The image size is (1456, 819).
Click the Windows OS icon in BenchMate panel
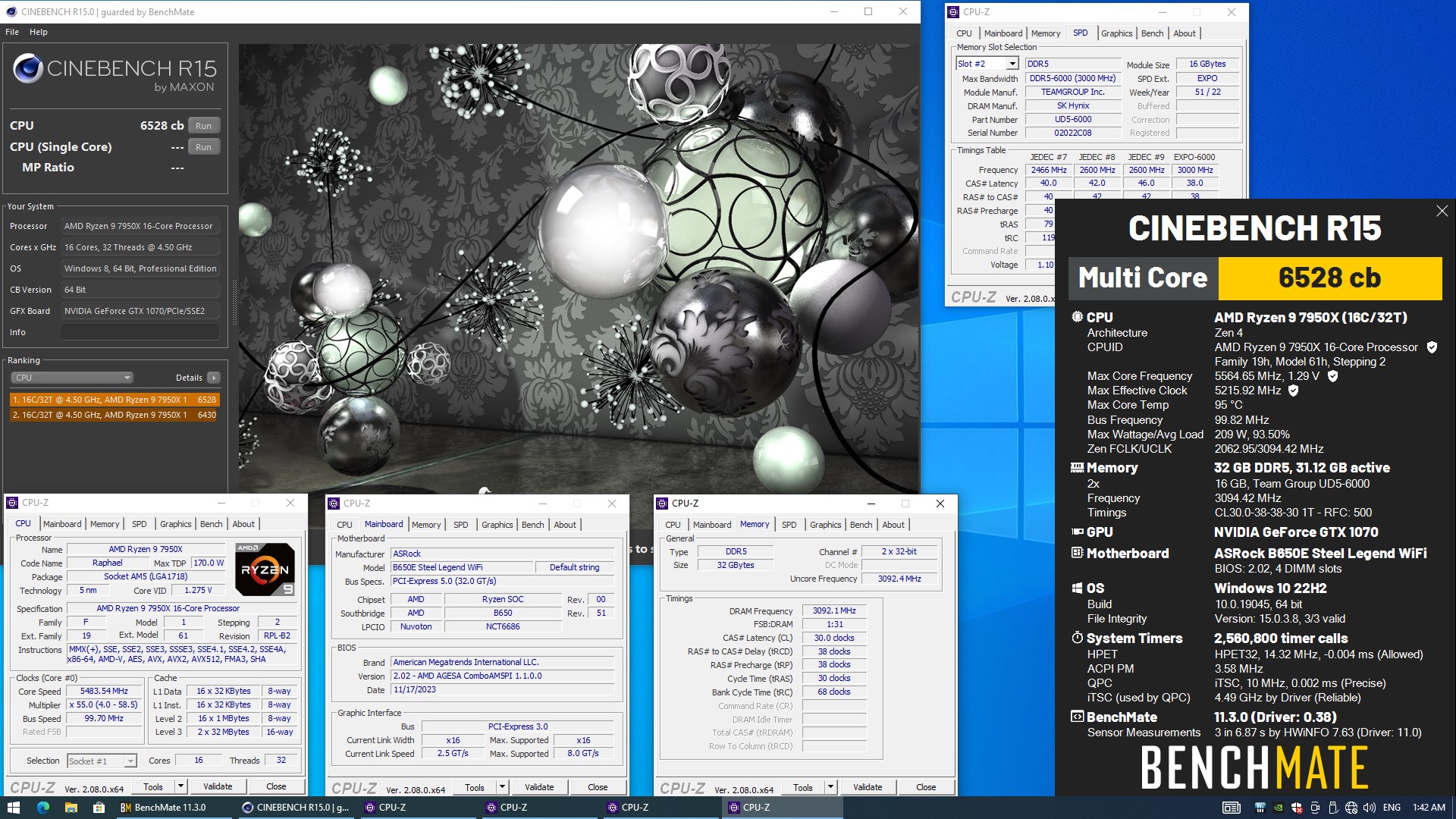(x=1077, y=588)
